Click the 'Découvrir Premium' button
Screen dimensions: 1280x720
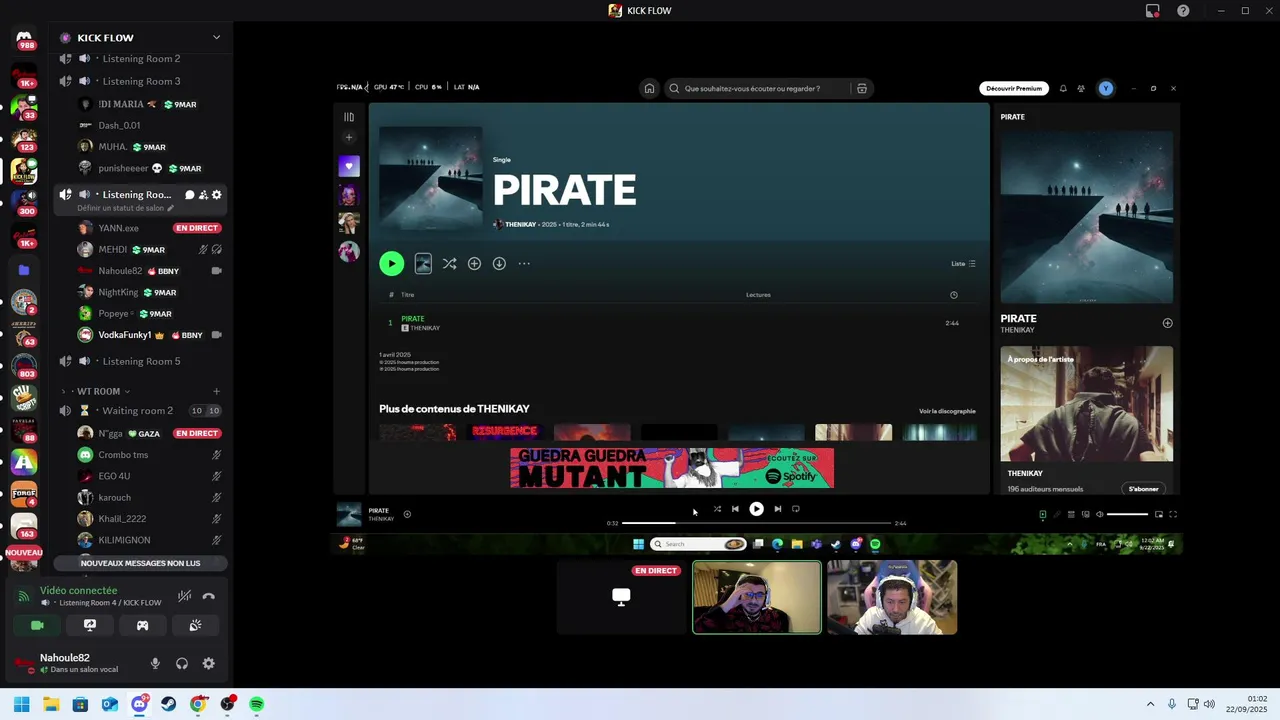[x=1014, y=88]
